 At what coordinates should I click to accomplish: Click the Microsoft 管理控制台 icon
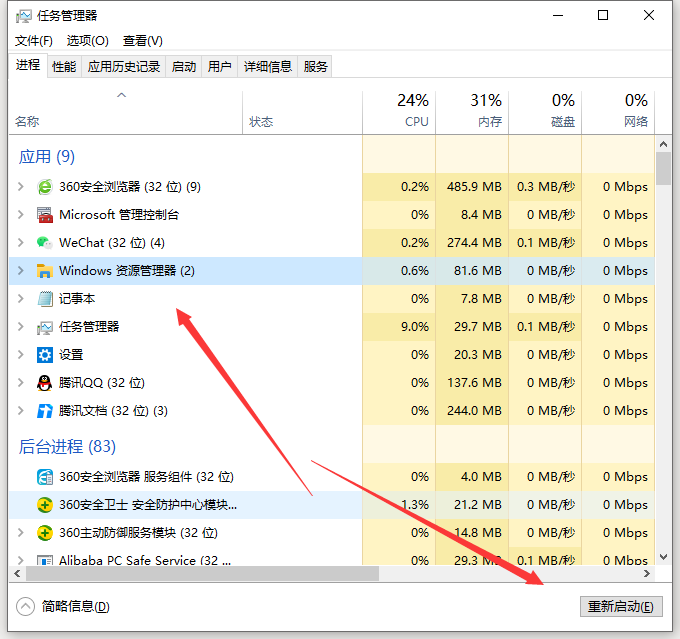[44, 215]
